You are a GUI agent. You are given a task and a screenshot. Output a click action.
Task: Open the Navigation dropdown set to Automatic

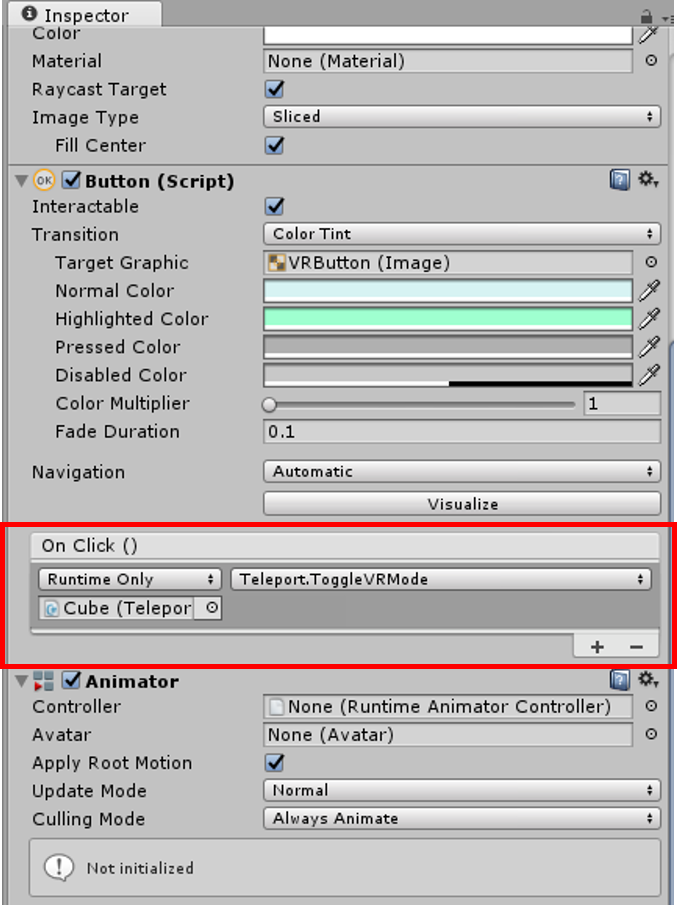(x=462, y=472)
